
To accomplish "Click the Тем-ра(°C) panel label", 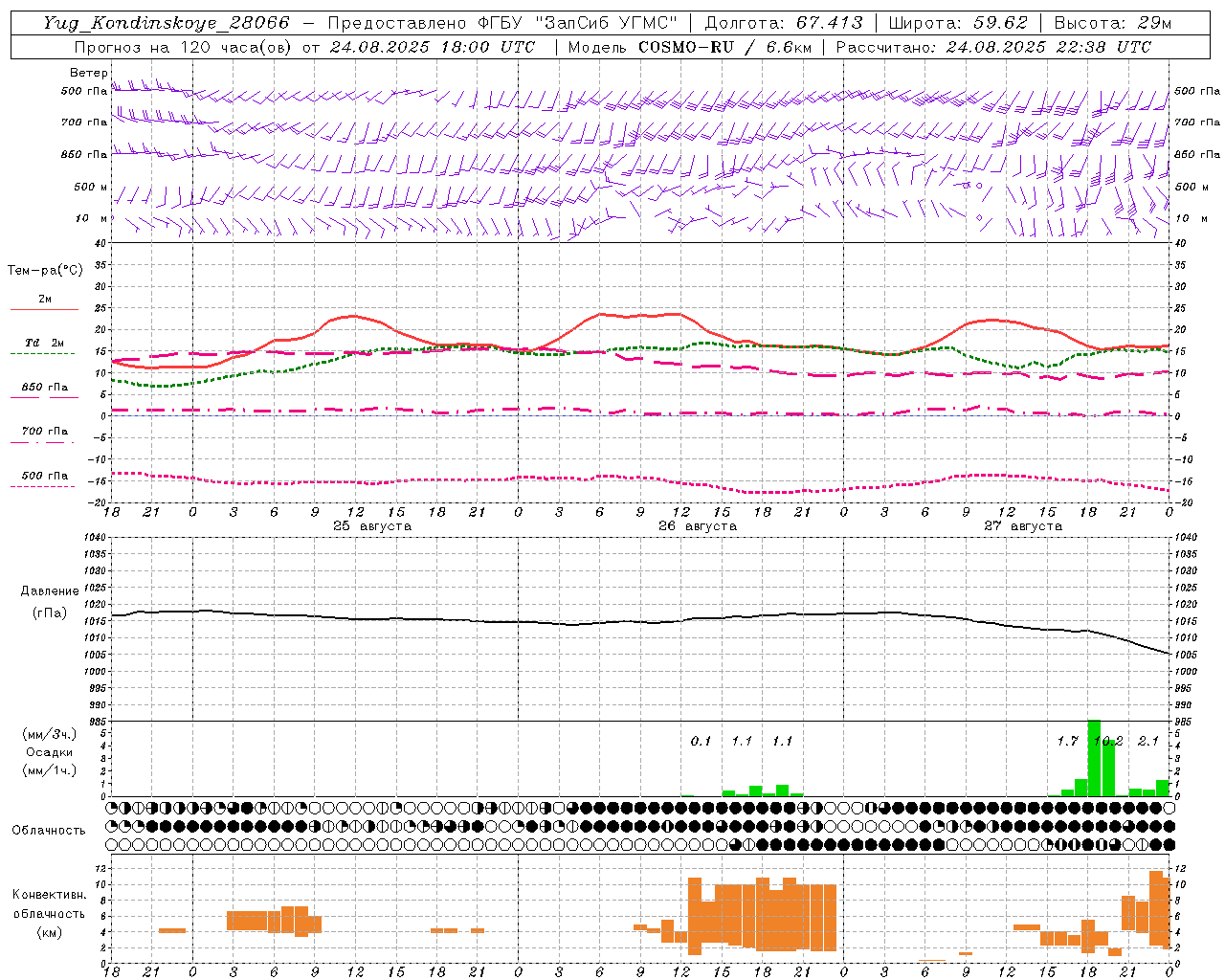I will [x=45, y=271].
